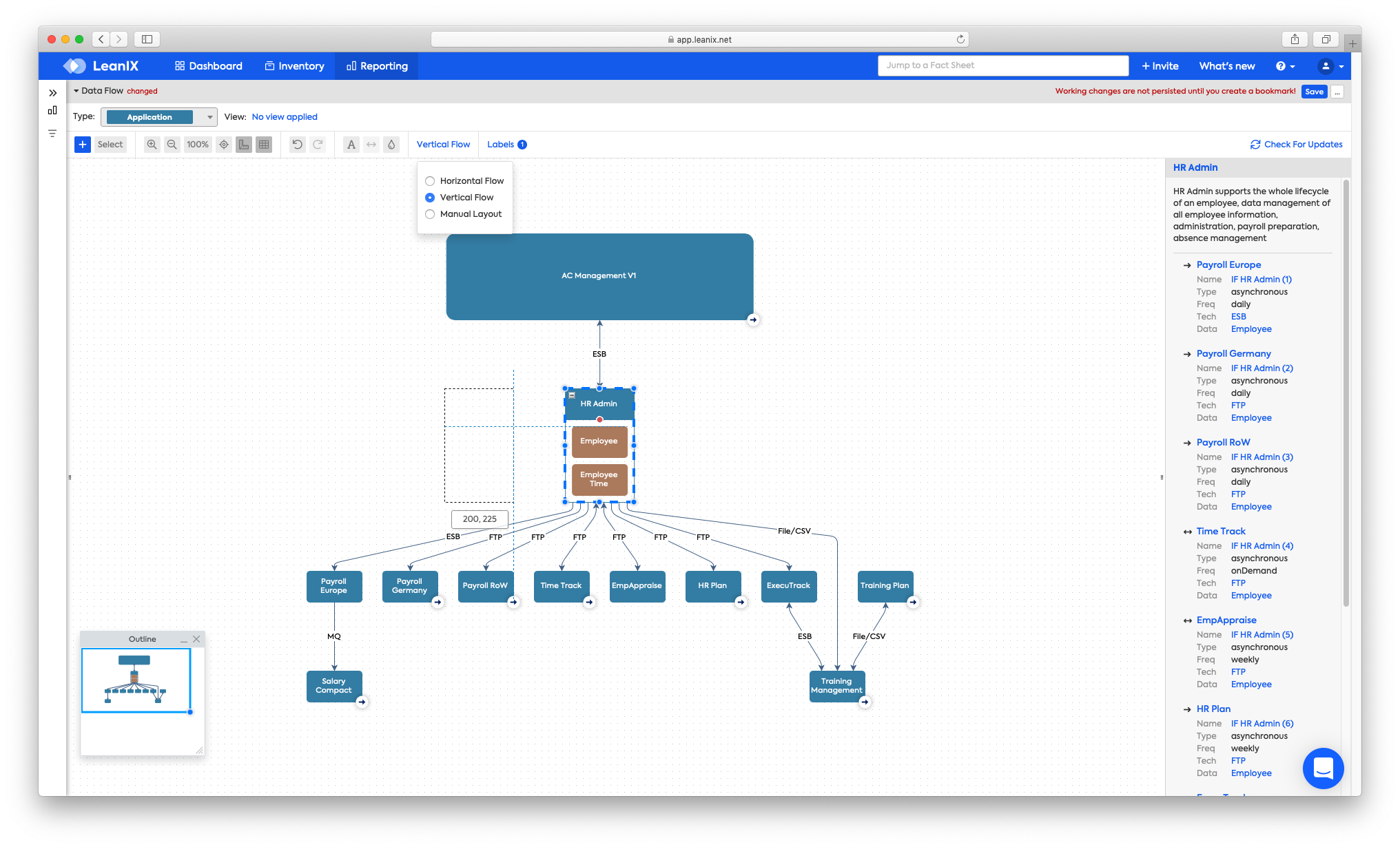Close the Outline panel

196,639
